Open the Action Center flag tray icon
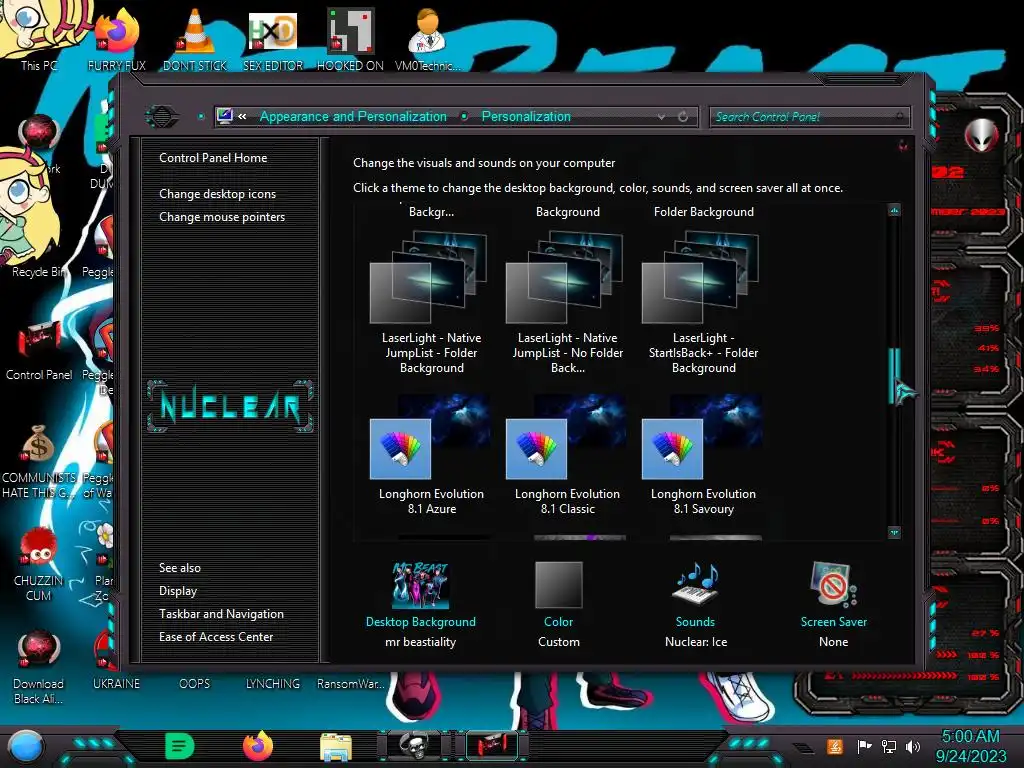 (x=864, y=746)
